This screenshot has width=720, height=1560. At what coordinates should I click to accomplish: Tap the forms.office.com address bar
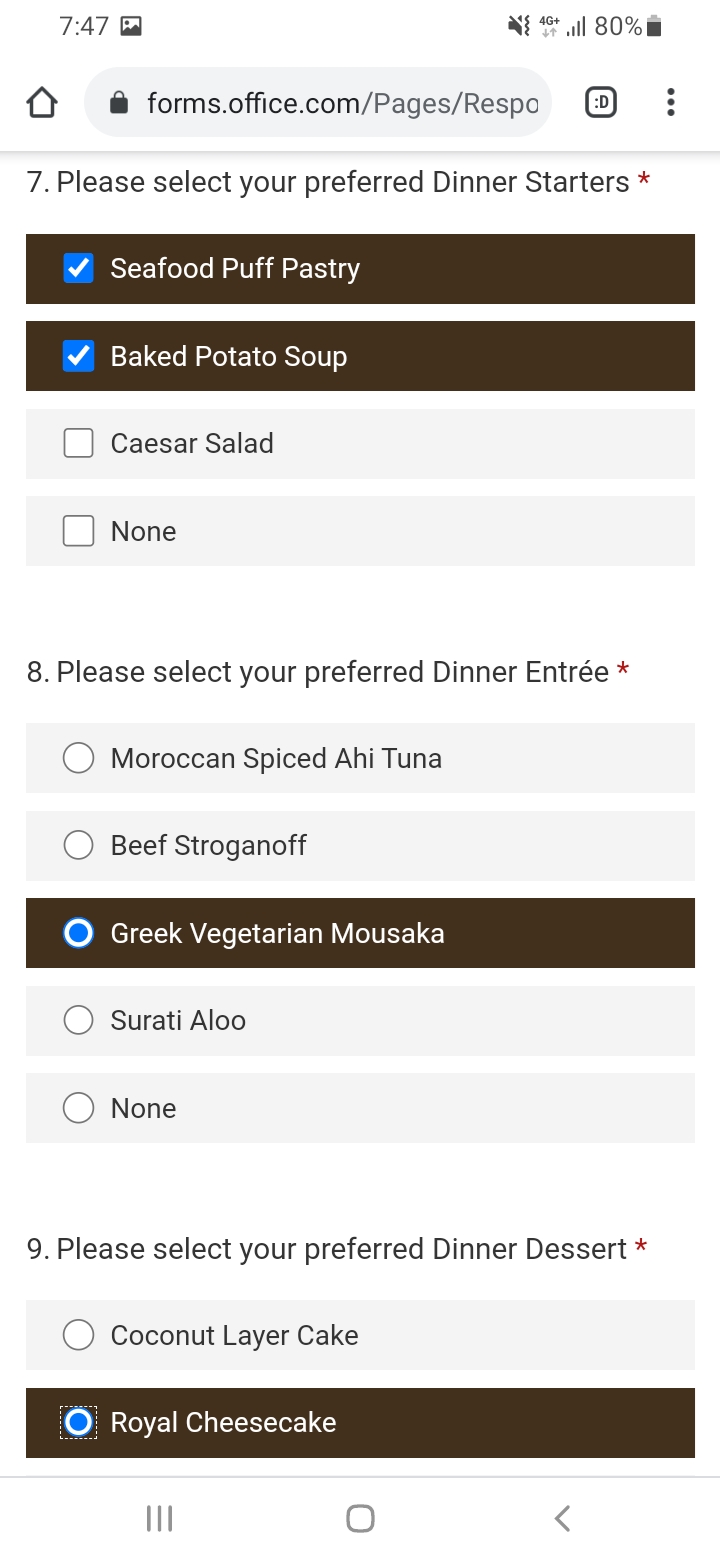pos(340,103)
